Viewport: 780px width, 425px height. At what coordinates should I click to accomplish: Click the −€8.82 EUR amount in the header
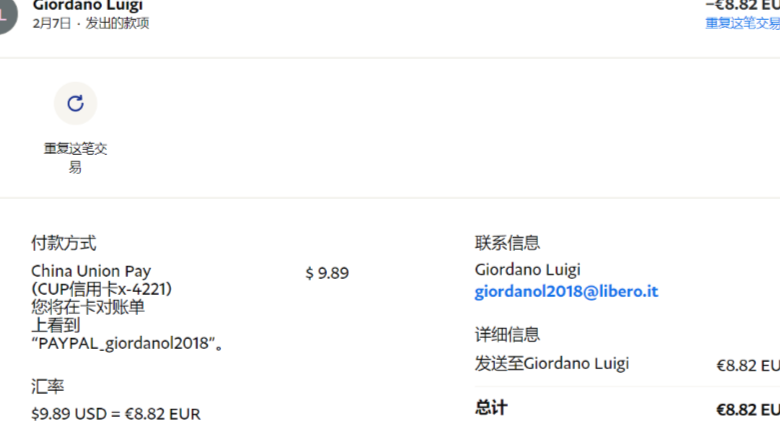(x=742, y=5)
